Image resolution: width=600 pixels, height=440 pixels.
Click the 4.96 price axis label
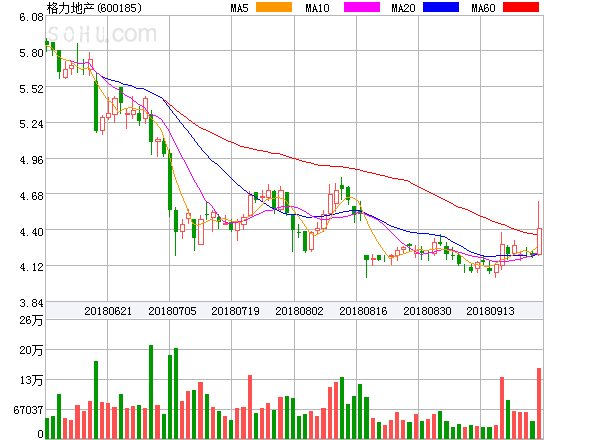(x=31, y=160)
